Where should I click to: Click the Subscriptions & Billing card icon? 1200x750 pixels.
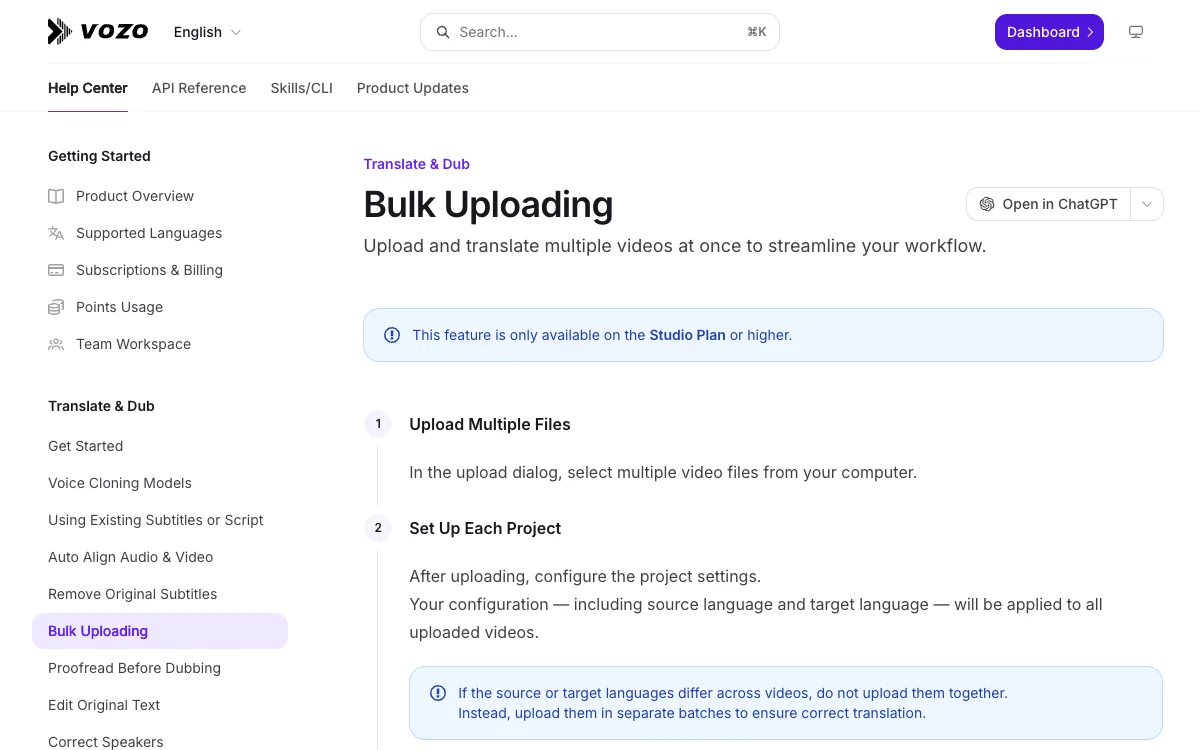[56, 270]
